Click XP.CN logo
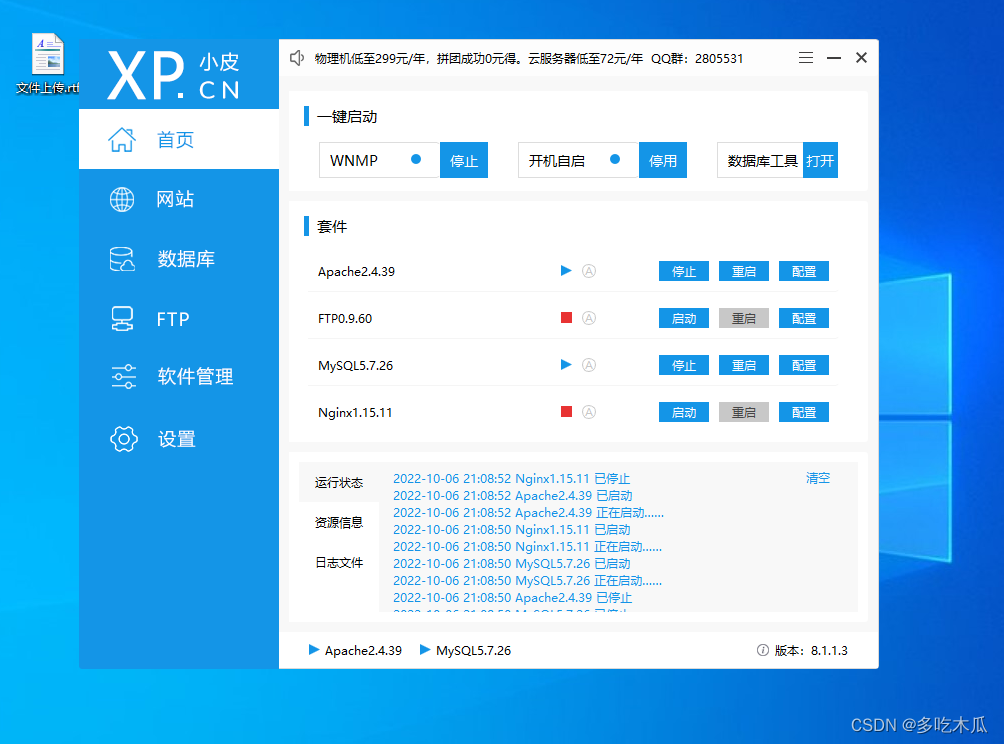 (174, 75)
